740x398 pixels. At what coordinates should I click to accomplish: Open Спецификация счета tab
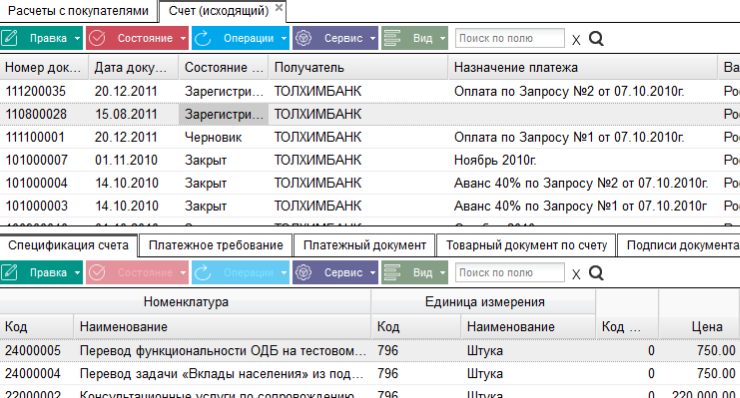click(68, 245)
